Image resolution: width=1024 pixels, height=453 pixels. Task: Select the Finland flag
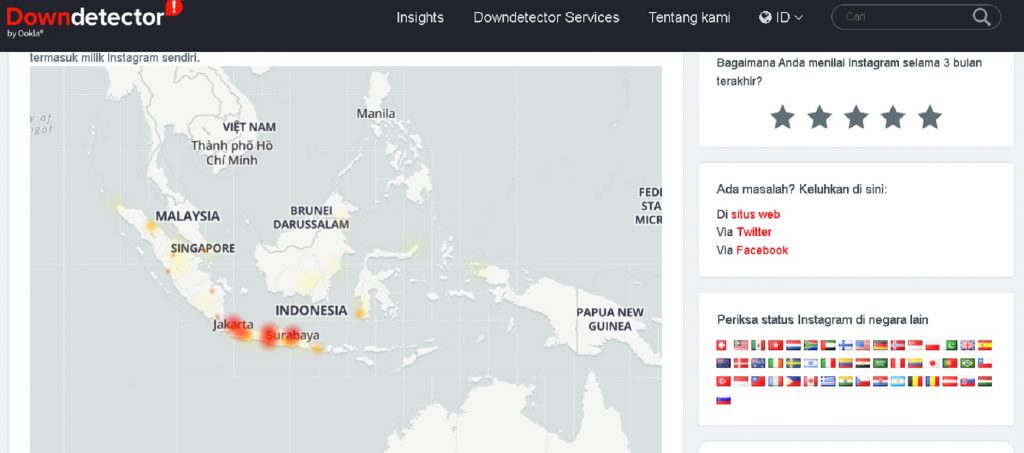point(846,345)
